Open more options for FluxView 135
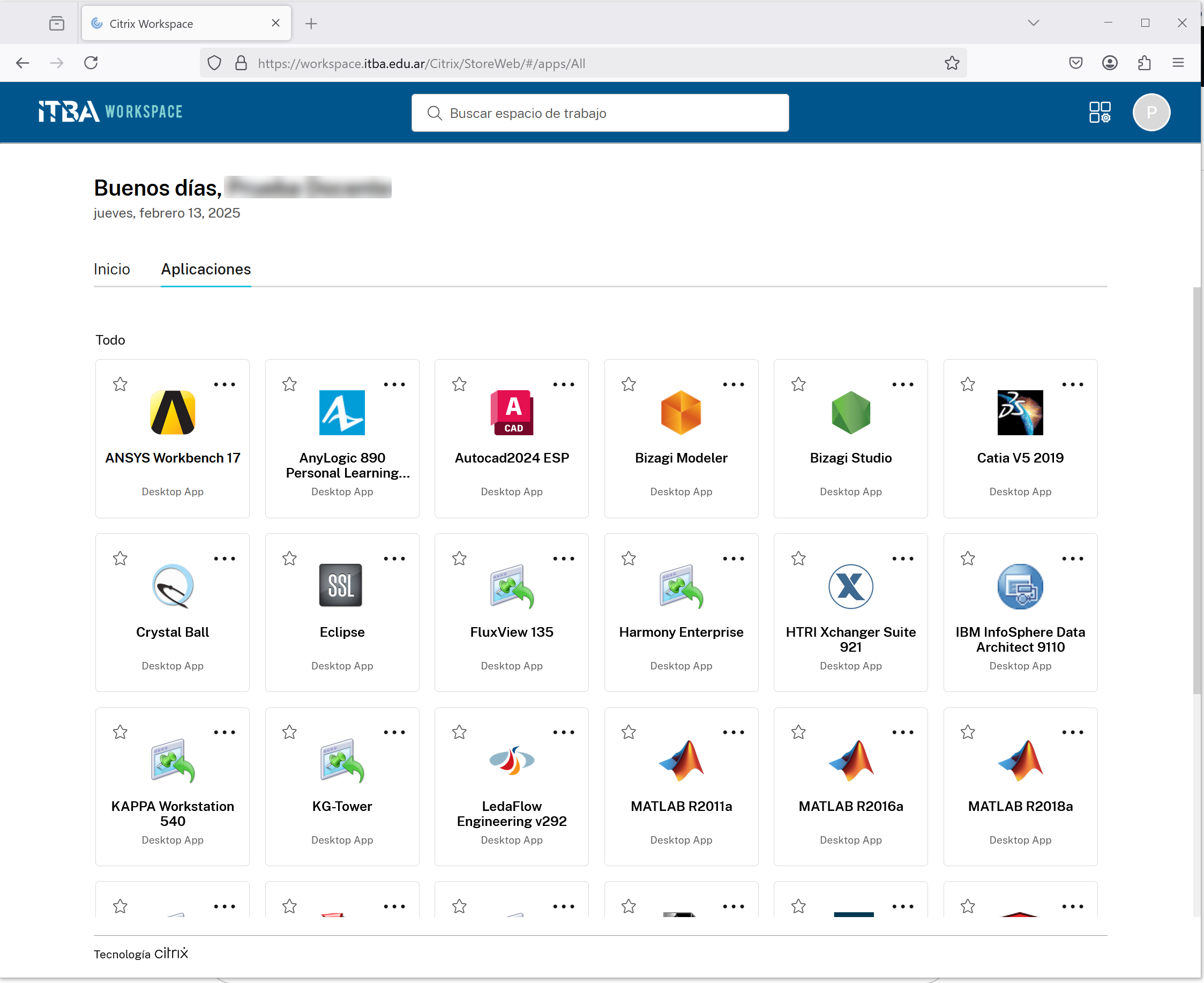The image size is (1204, 983). [563, 558]
